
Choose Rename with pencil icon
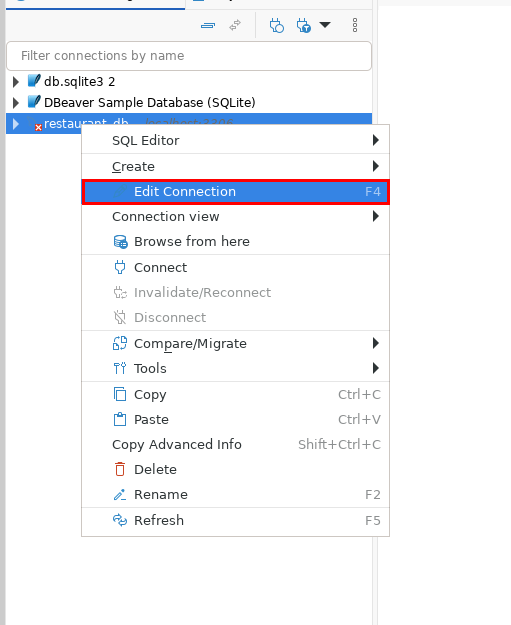(x=236, y=495)
